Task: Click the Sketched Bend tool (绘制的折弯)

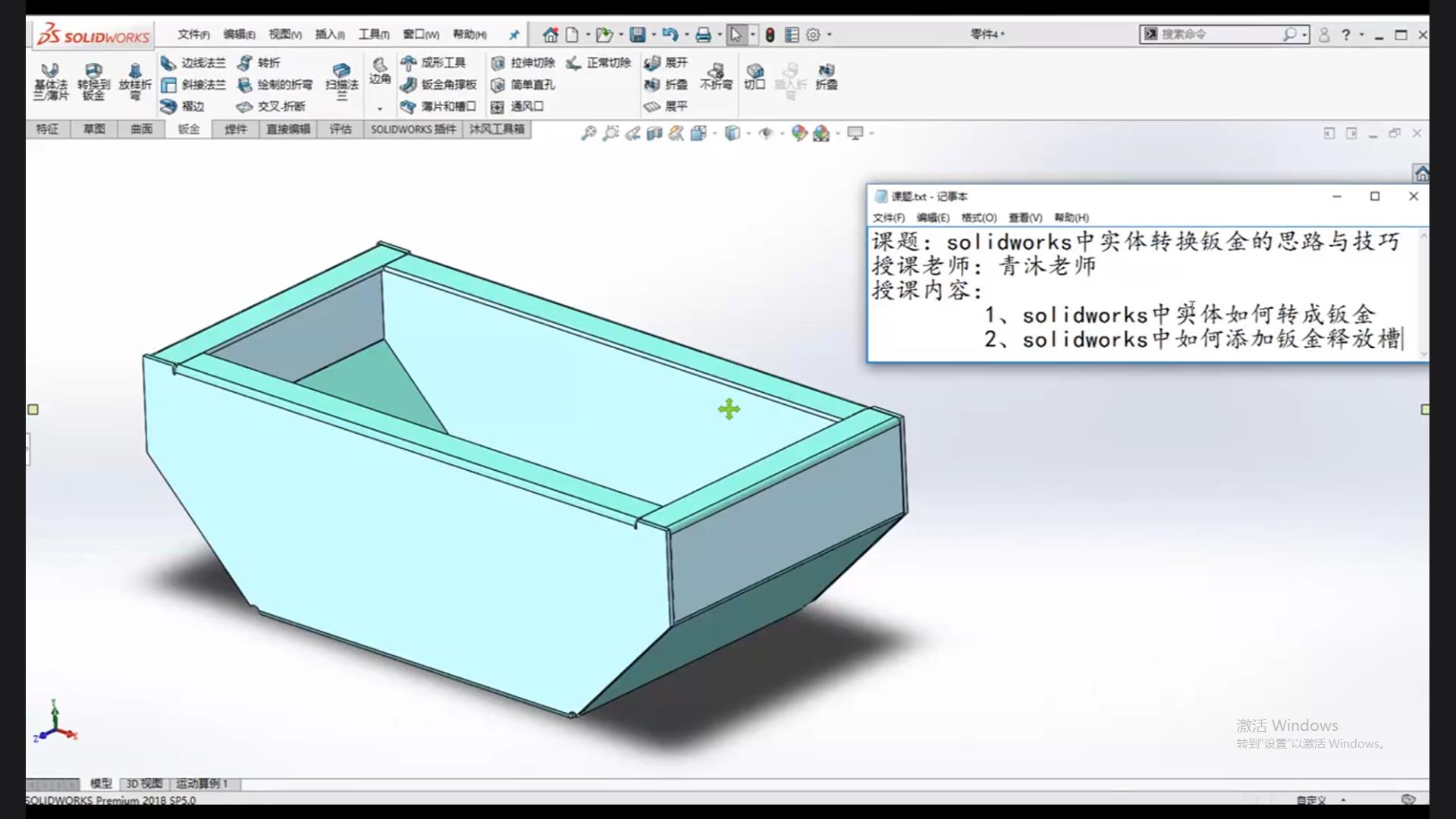Action: coord(275,85)
